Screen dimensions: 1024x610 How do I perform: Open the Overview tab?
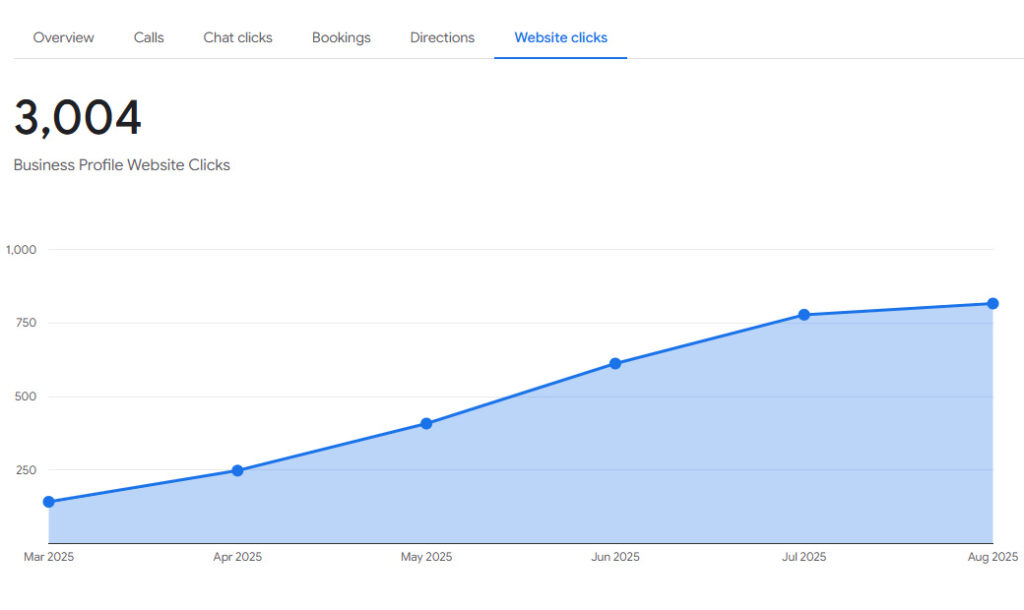point(63,37)
